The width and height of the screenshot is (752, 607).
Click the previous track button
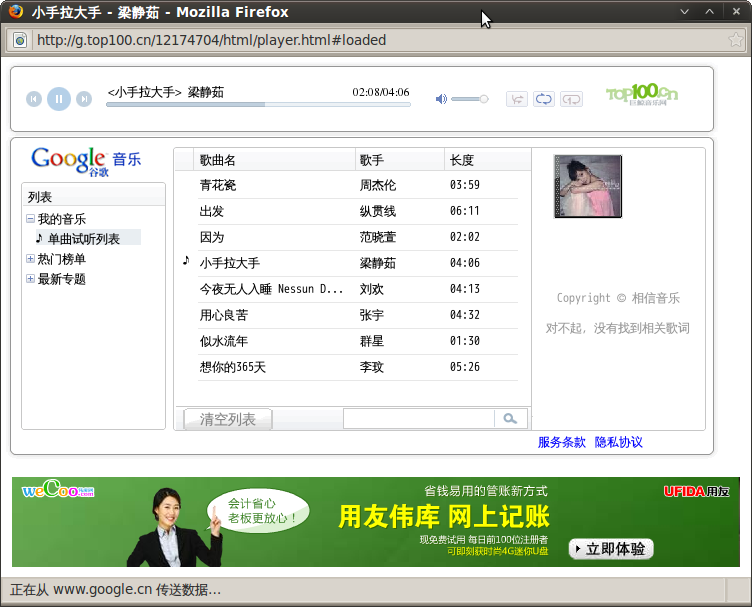click(x=34, y=99)
